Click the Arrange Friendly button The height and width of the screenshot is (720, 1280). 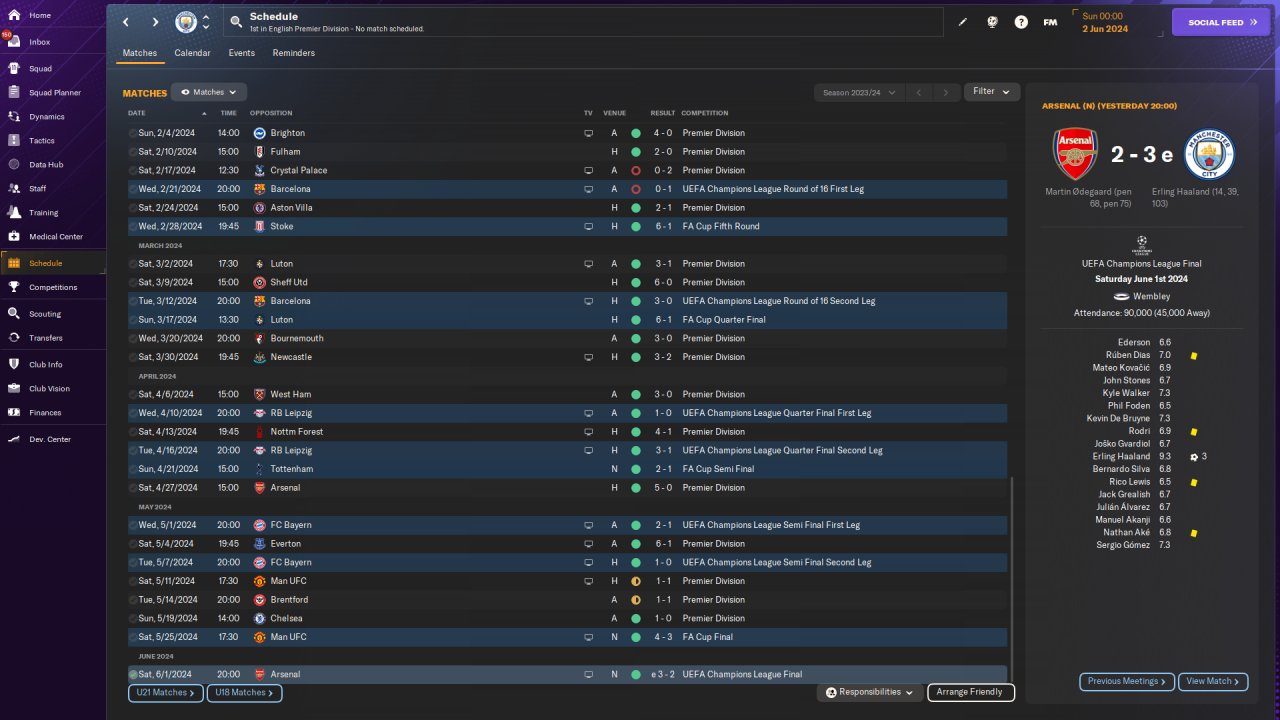coord(971,692)
